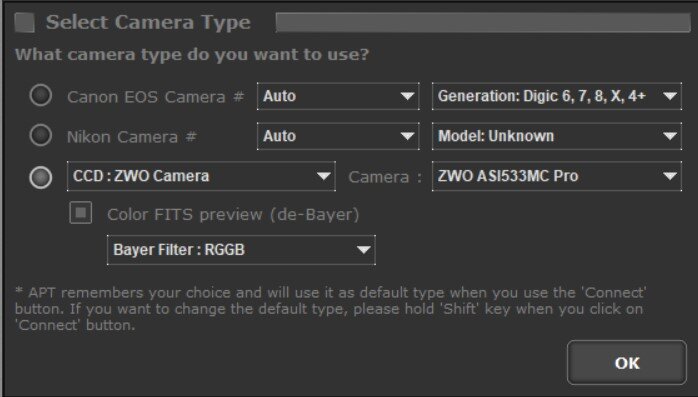Open the Generation: Digic 6, 7, 8 dropdown
This screenshot has width=698, height=397.
(x=556, y=96)
